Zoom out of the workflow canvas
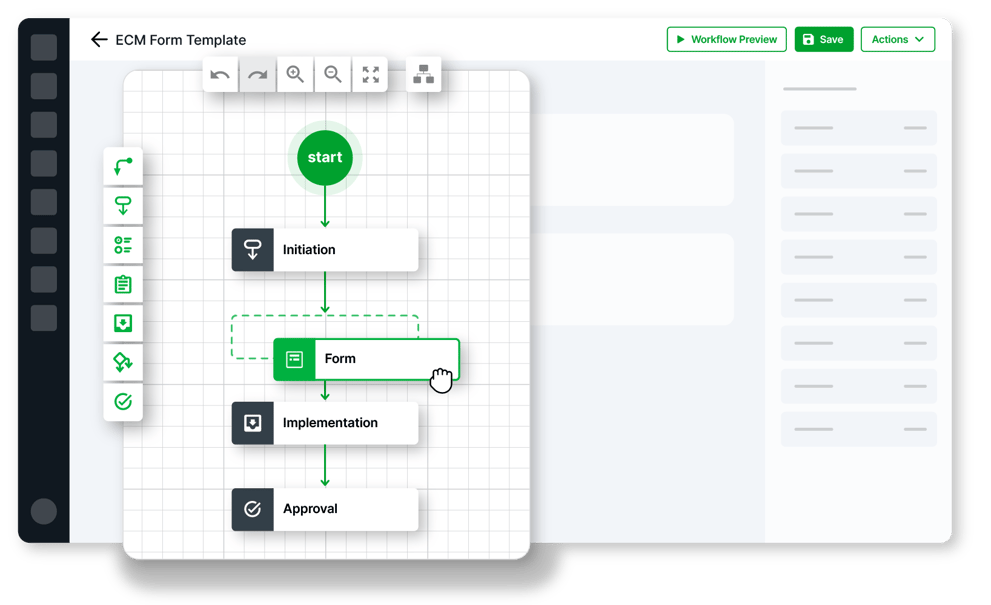This screenshot has height=605, width=991. 333,73
